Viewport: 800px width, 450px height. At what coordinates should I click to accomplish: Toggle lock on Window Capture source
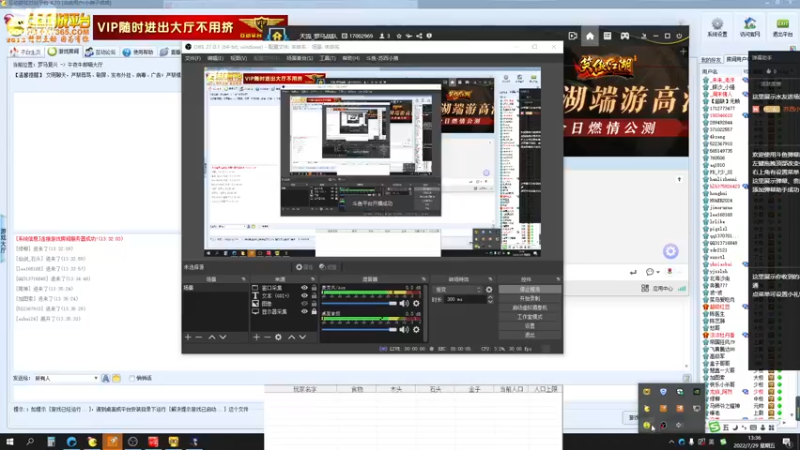[x=314, y=288]
